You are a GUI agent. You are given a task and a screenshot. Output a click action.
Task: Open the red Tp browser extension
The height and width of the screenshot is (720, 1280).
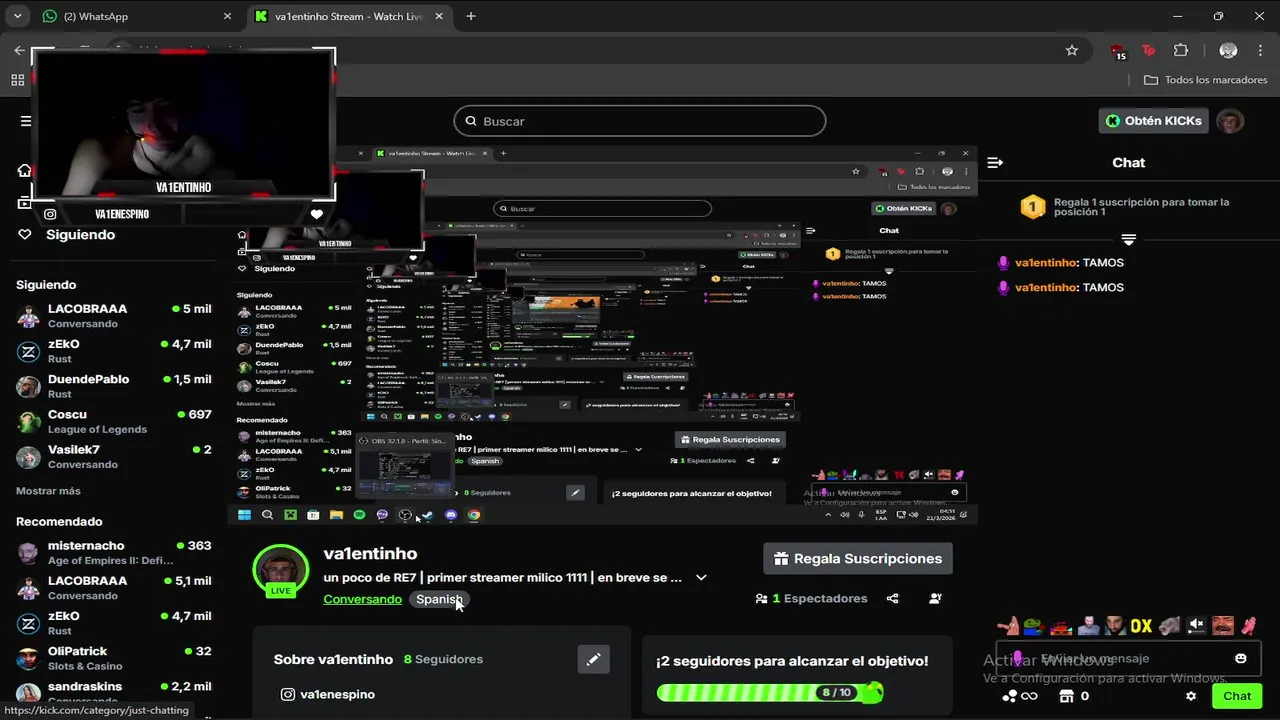(x=1149, y=50)
